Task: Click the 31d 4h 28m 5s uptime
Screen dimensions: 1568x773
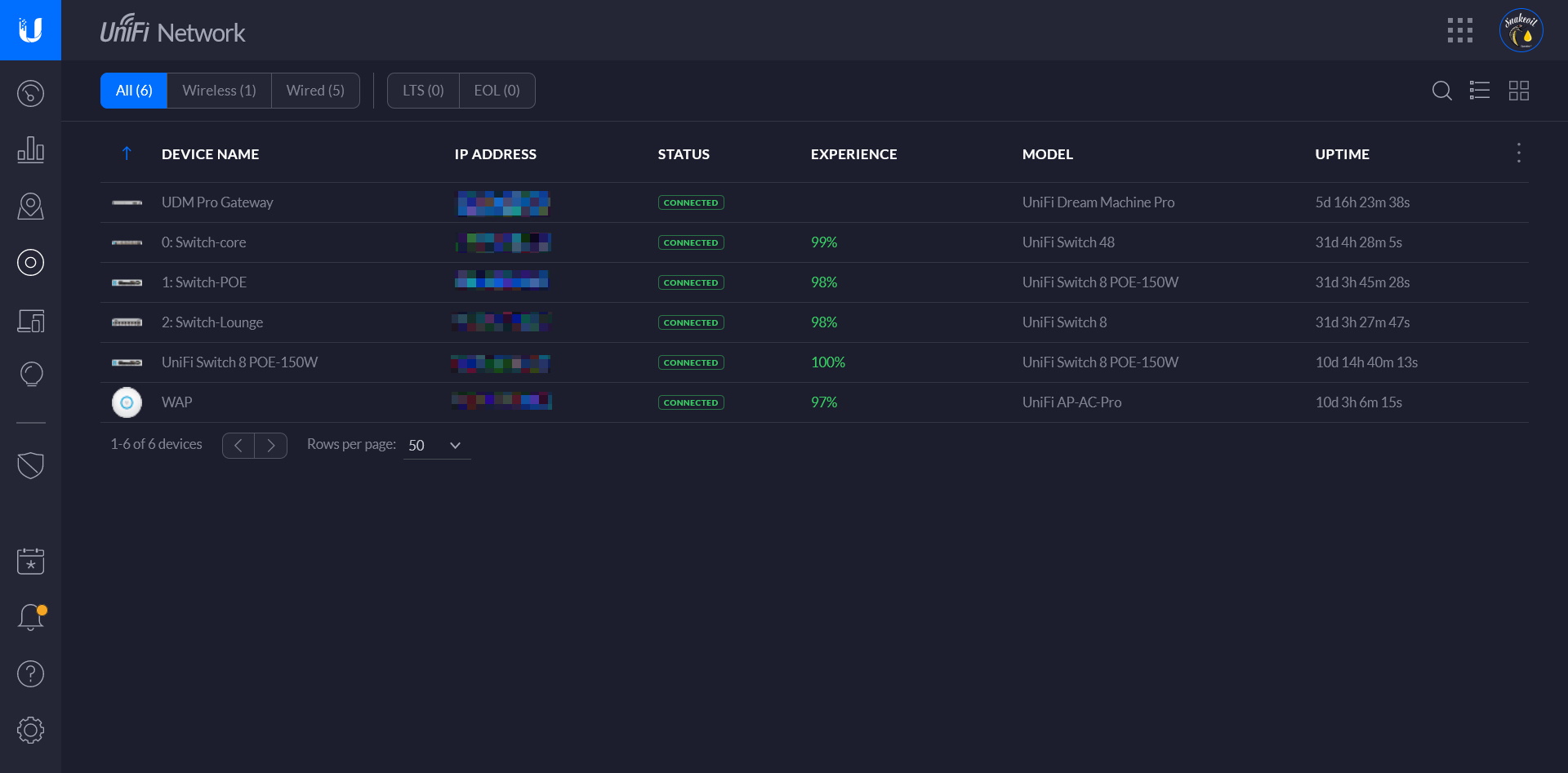Action: [x=1358, y=242]
